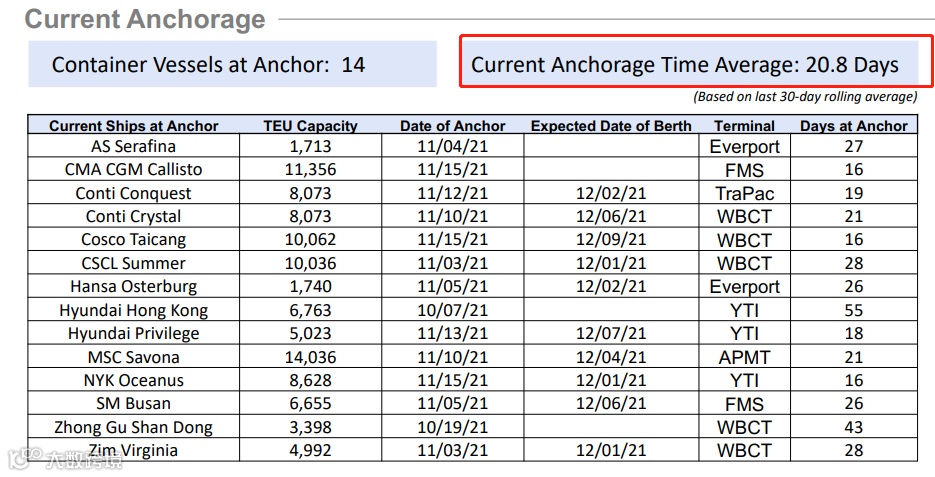
Task: Select the Container Vessels at Anchor box
Action: coord(233,64)
